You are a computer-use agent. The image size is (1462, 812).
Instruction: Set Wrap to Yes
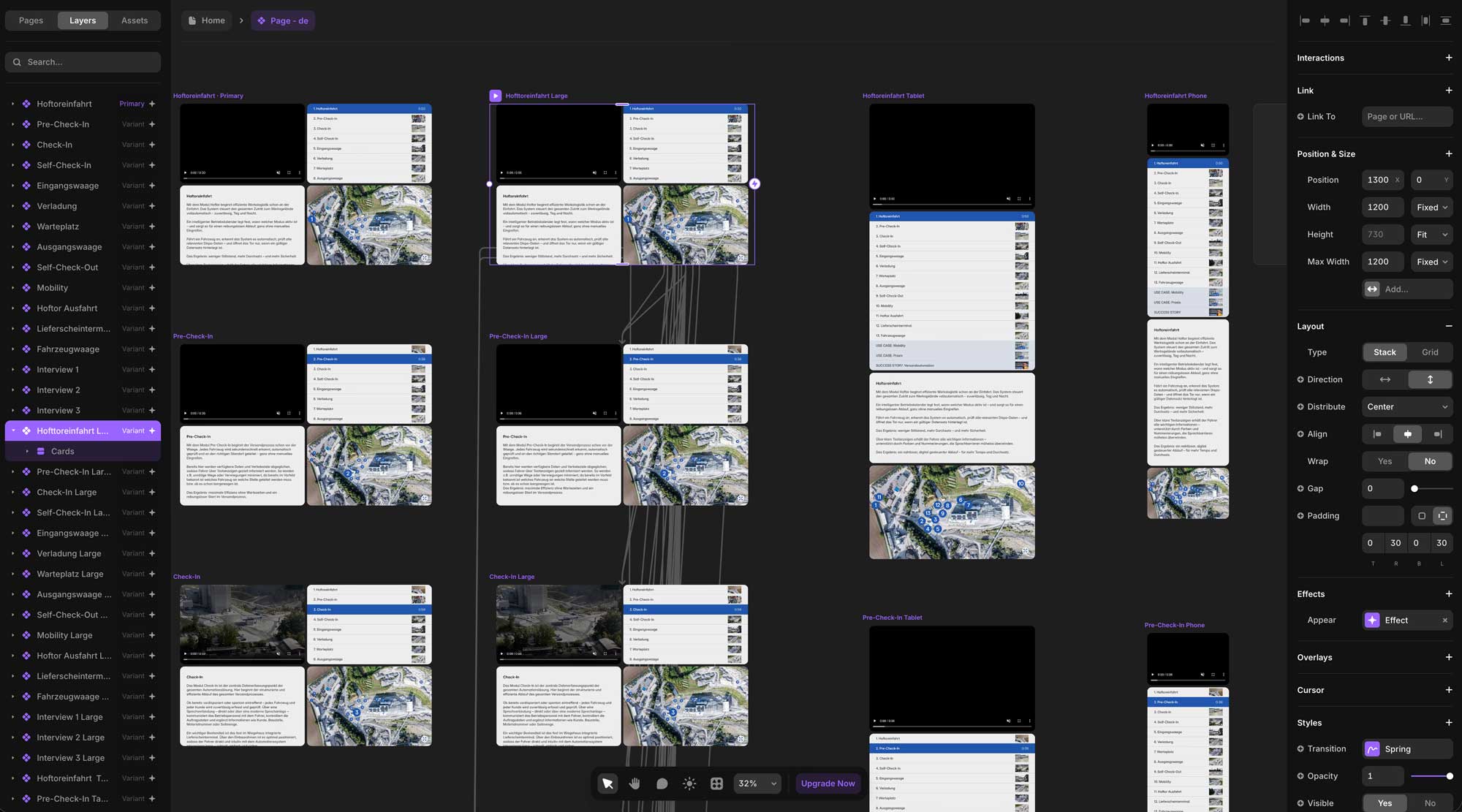point(1385,461)
